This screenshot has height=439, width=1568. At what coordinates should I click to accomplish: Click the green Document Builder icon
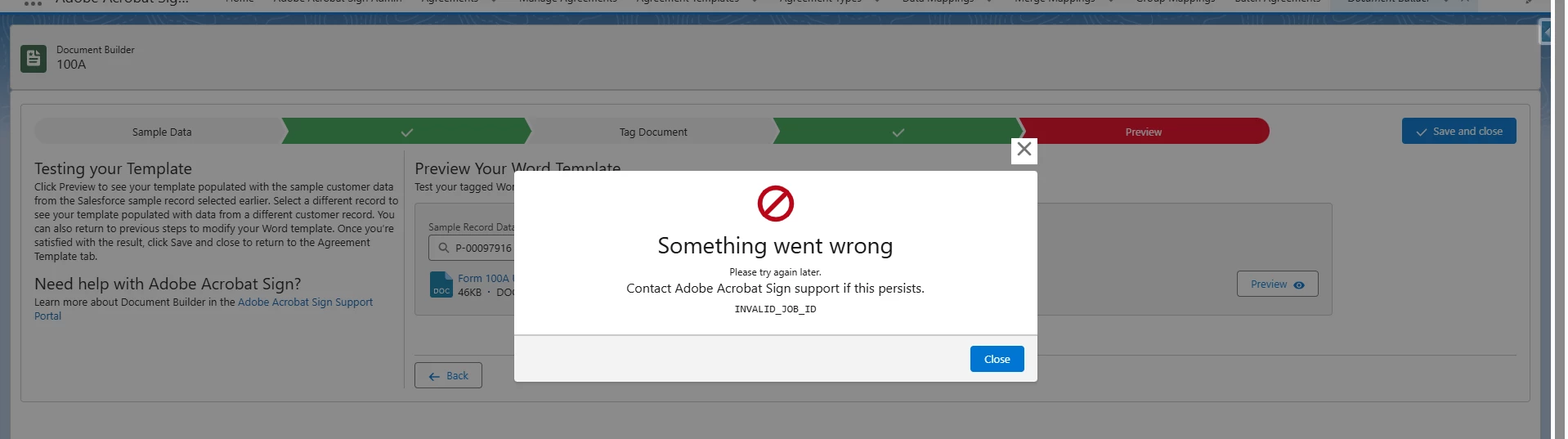tap(34, 58)
